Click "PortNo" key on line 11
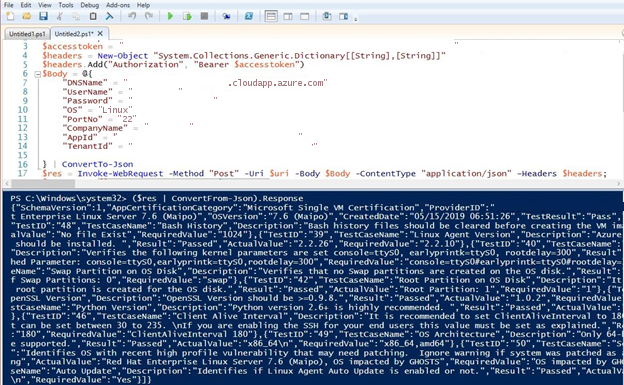The width and height of the screenshot is (624, 385). [x=82, y=119]
